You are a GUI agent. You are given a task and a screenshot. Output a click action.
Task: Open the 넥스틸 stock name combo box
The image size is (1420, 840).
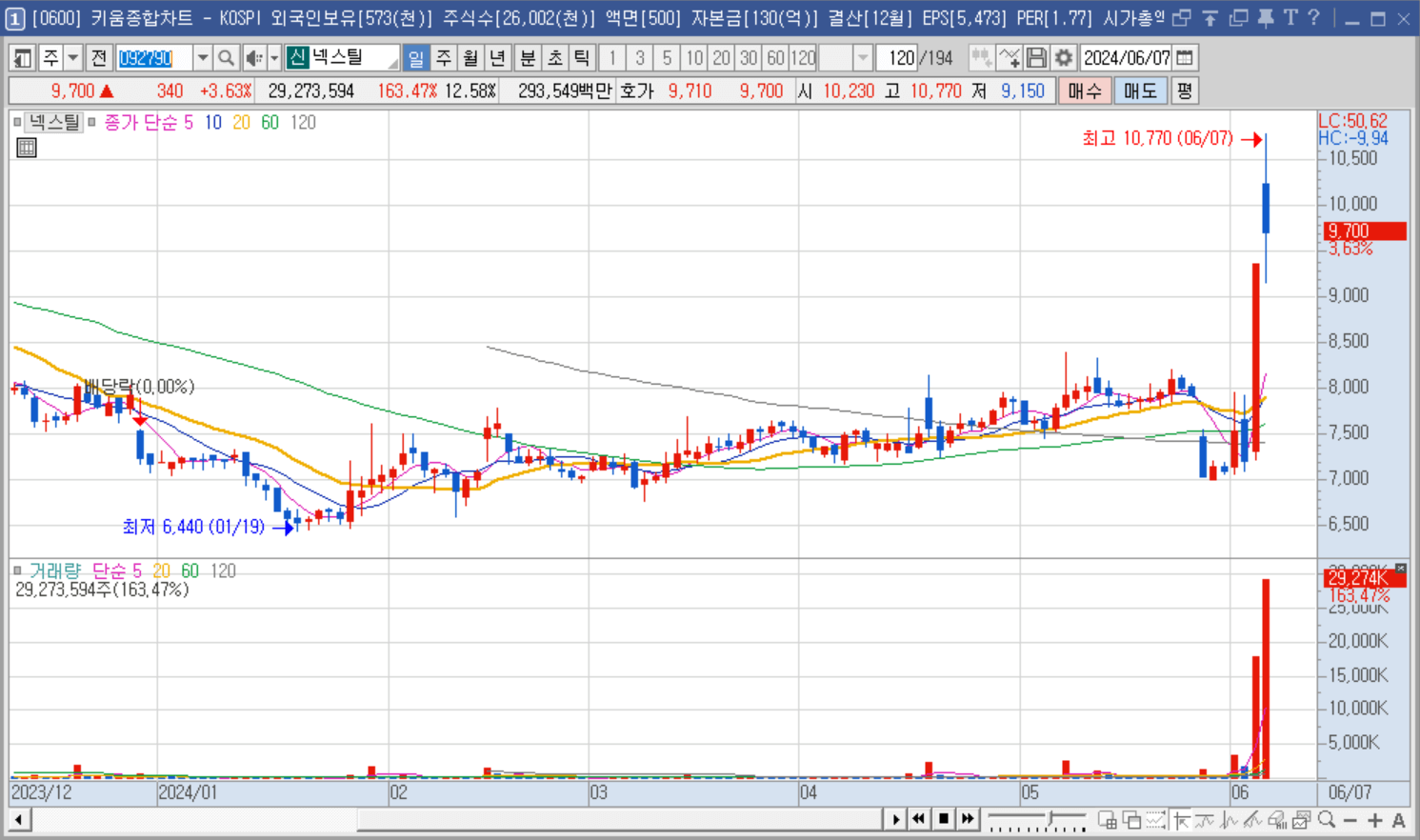click(343, 58)
